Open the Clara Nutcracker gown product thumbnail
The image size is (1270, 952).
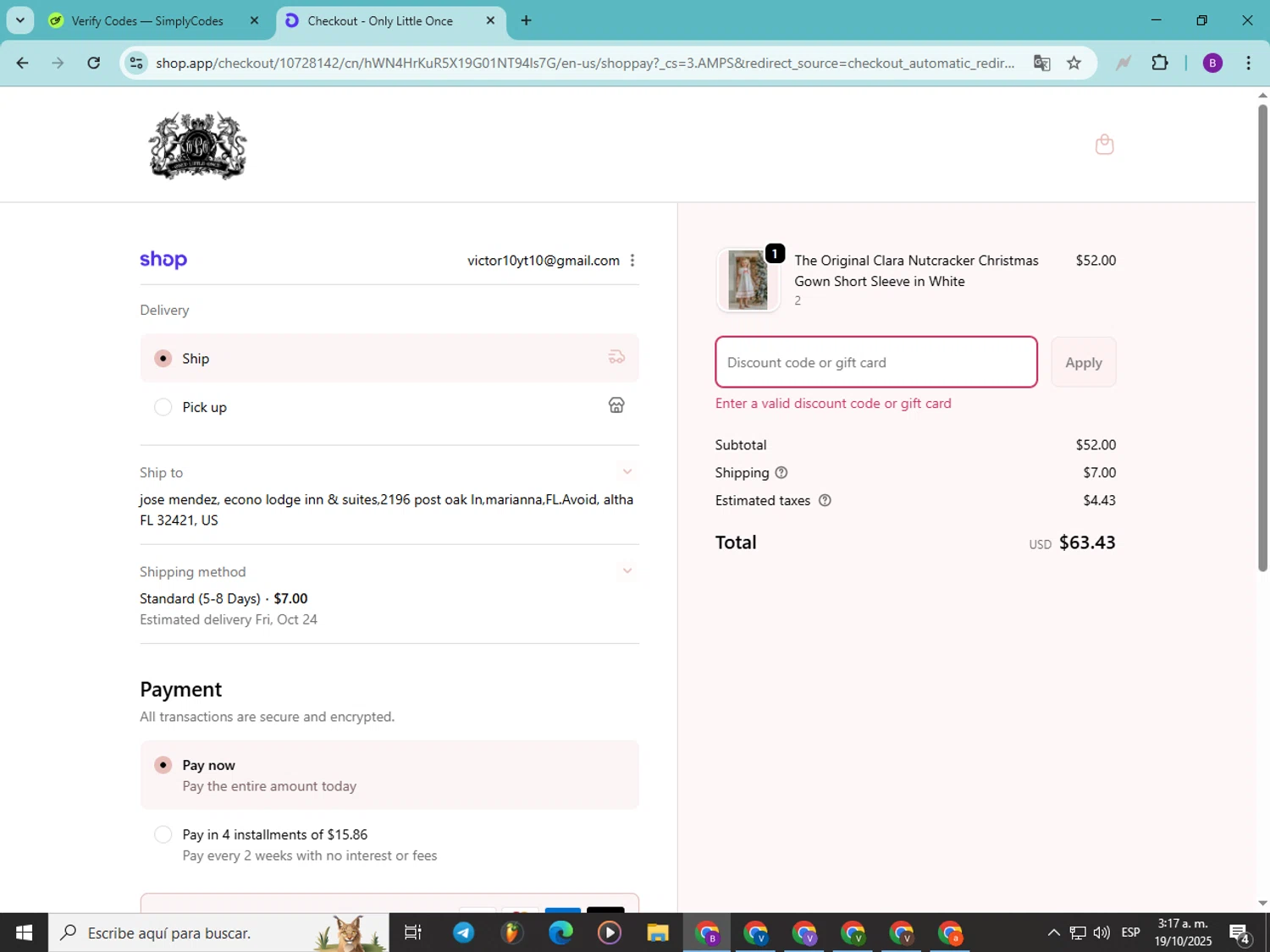[x=748, y=280]
